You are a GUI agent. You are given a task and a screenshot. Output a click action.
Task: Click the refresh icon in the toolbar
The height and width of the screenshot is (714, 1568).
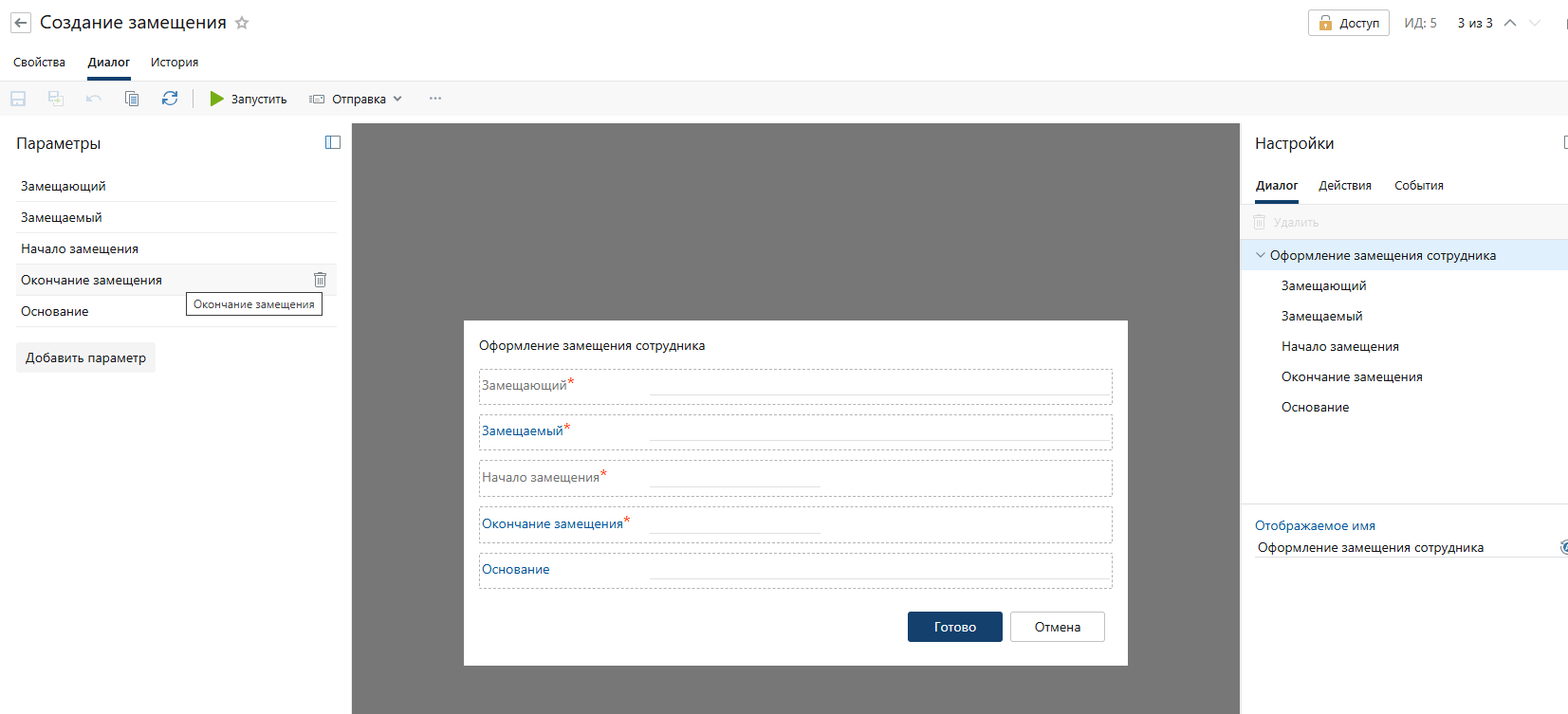point(170,99)
